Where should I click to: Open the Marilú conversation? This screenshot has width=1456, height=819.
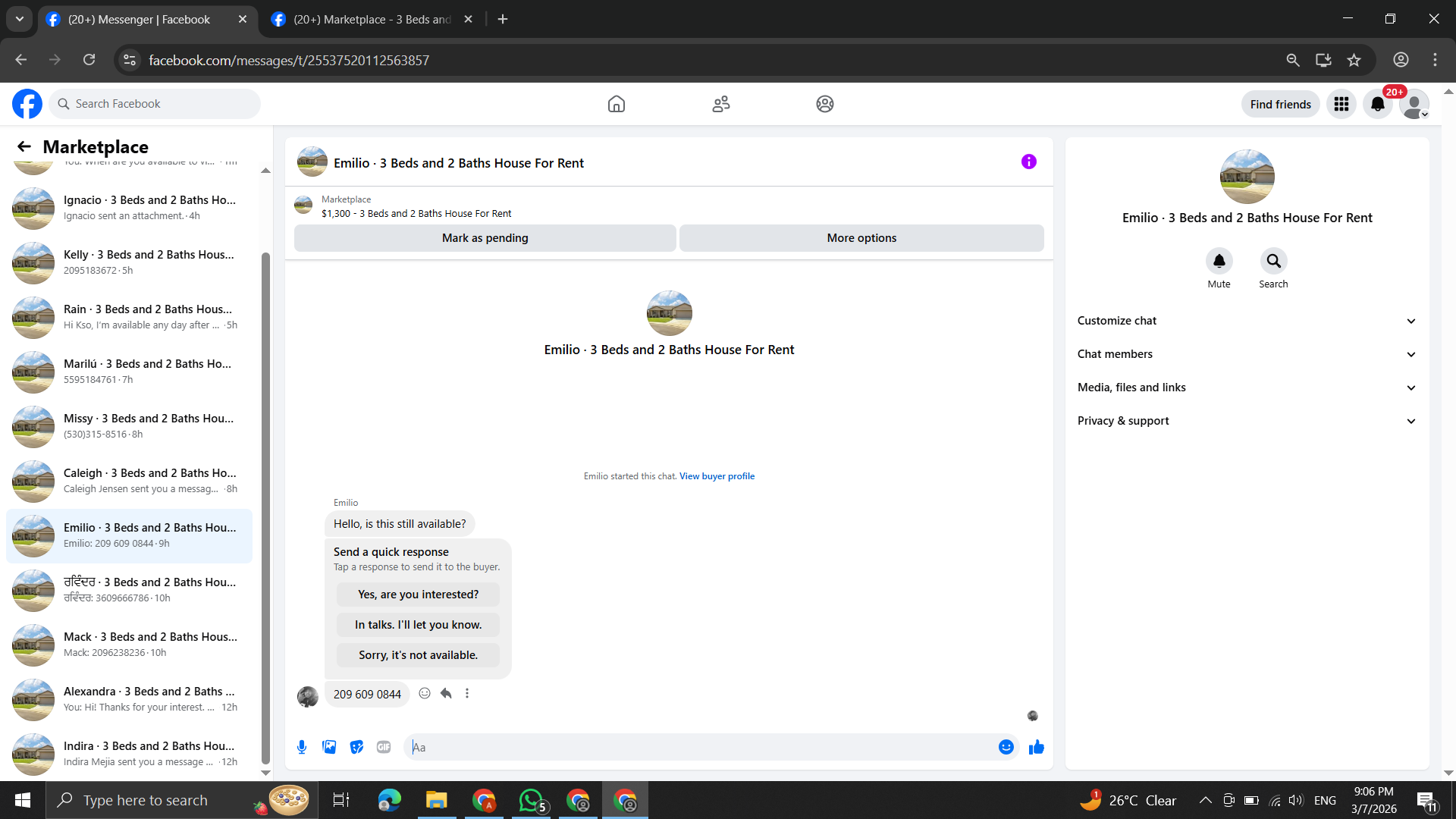129,372
